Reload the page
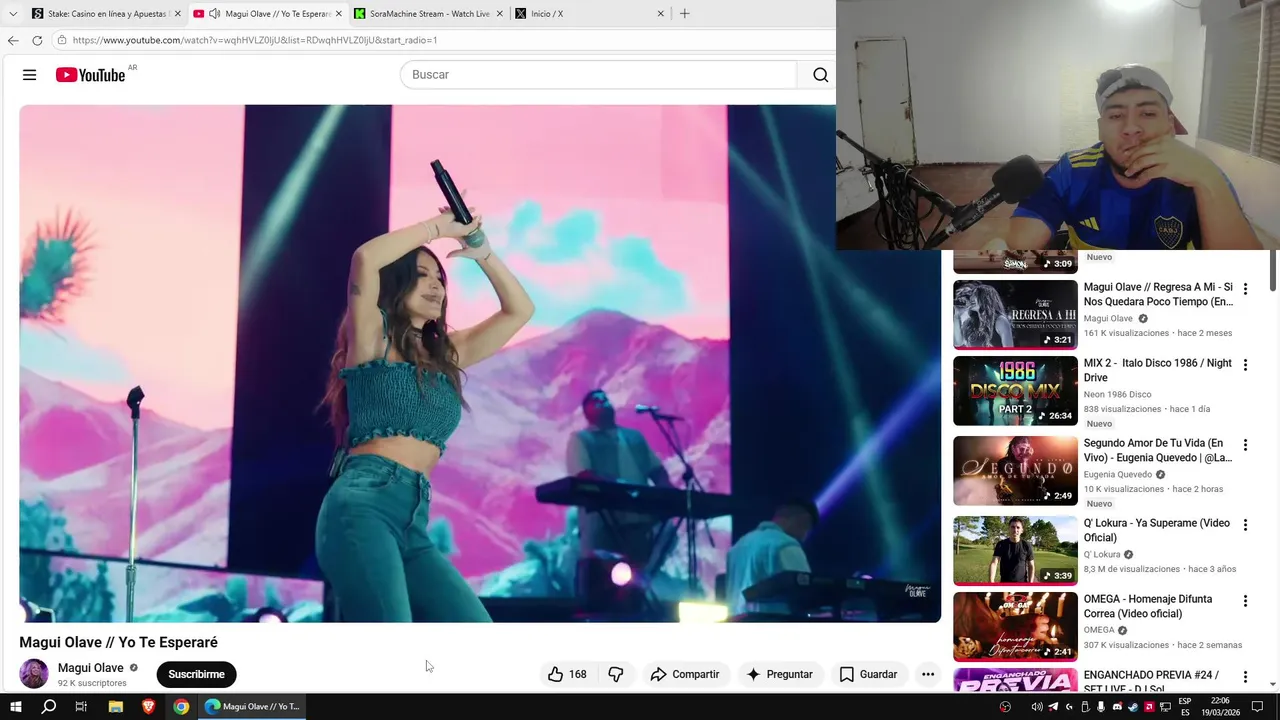Image resolution: width=1280 pixels, height=720 pixels. pos(37,40)
